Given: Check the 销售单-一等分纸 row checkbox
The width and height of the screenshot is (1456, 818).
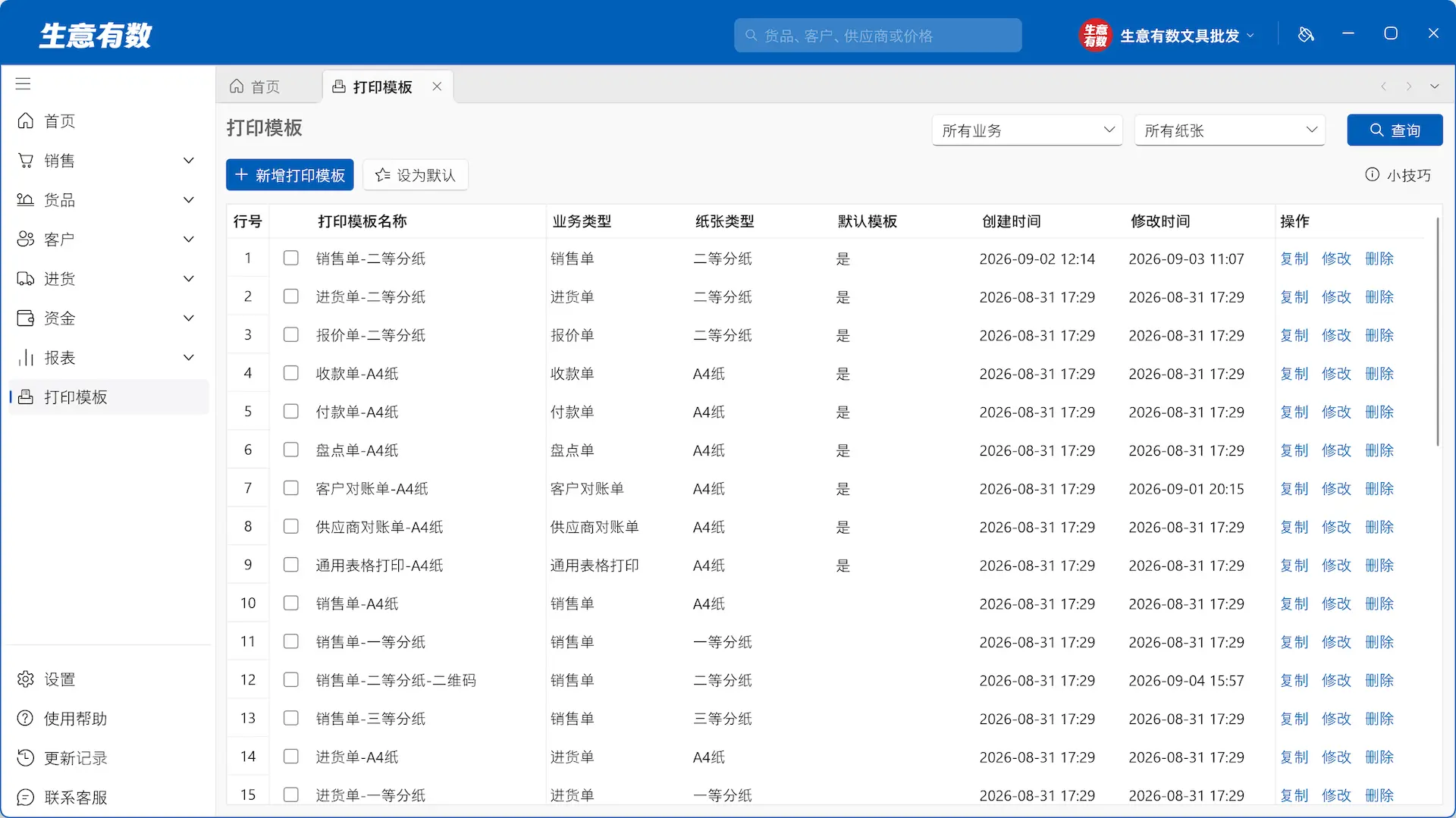Looking at the screenshot, I should coord(291,641).
